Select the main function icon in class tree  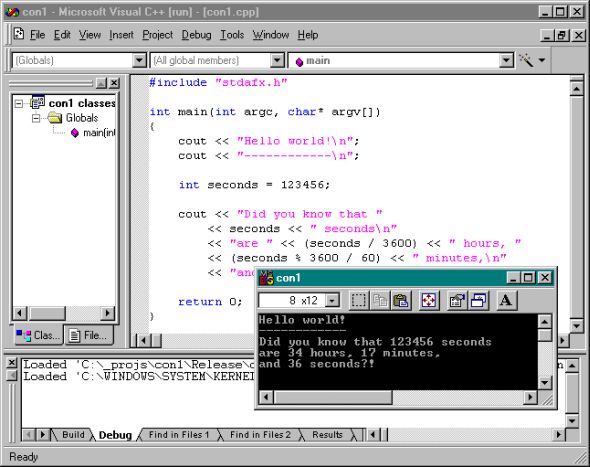click(x=75, y=132)
